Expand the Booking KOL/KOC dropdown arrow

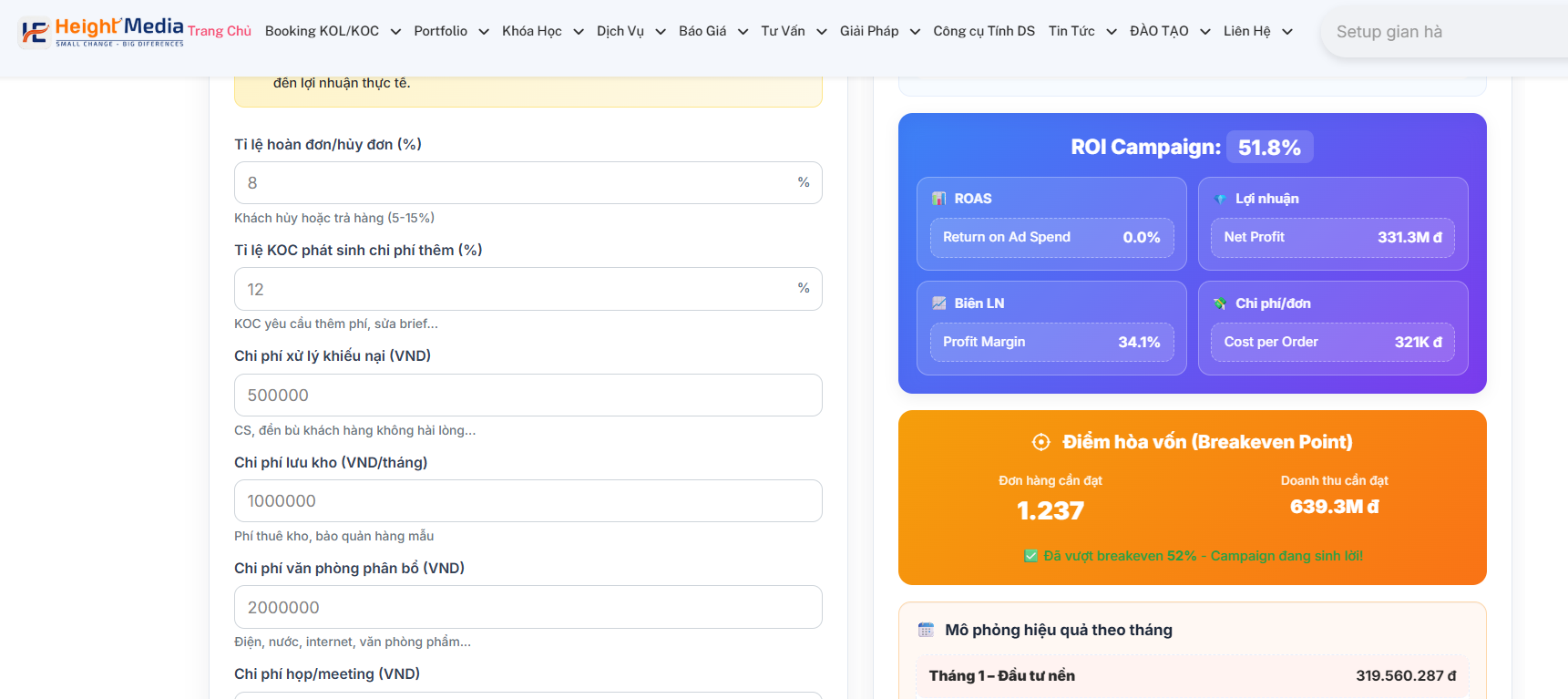[x=395, y=32]
